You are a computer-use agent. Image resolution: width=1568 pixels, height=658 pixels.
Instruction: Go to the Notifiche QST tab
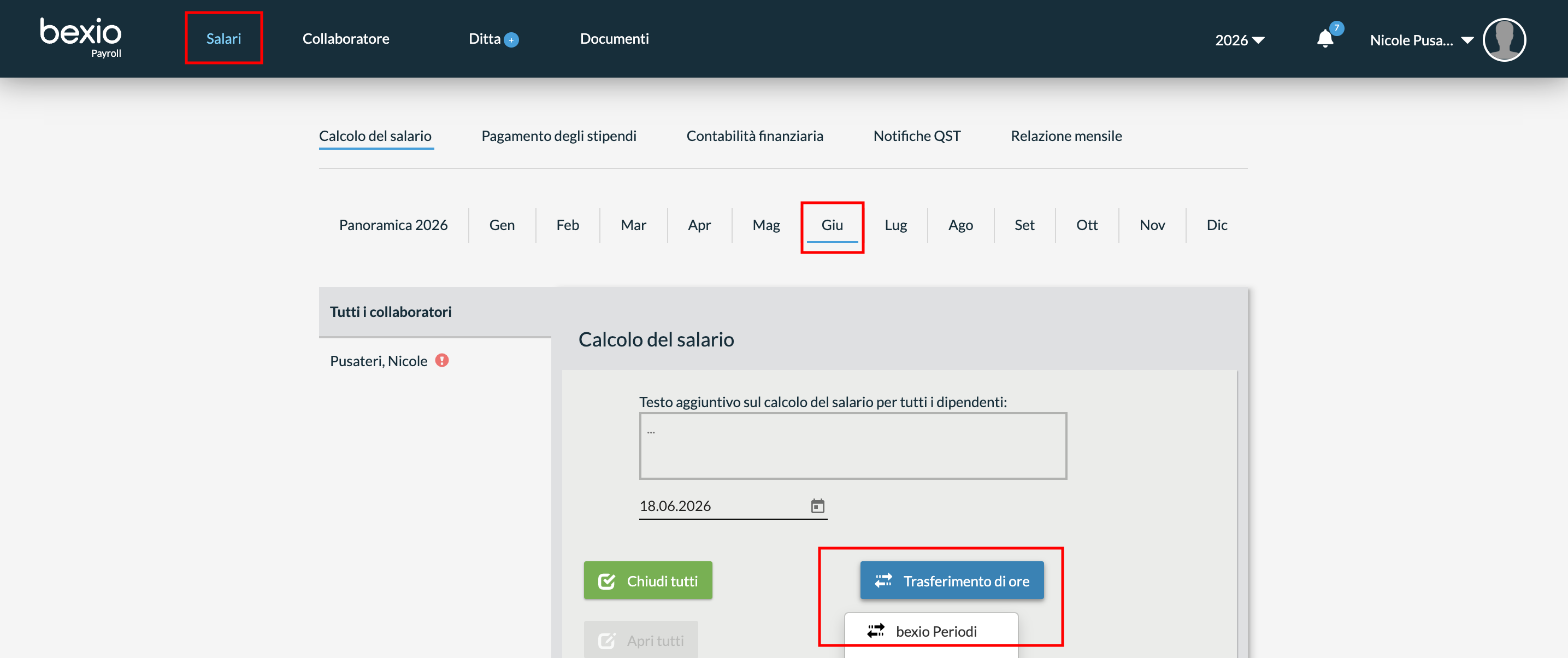(x=917, y=136)
